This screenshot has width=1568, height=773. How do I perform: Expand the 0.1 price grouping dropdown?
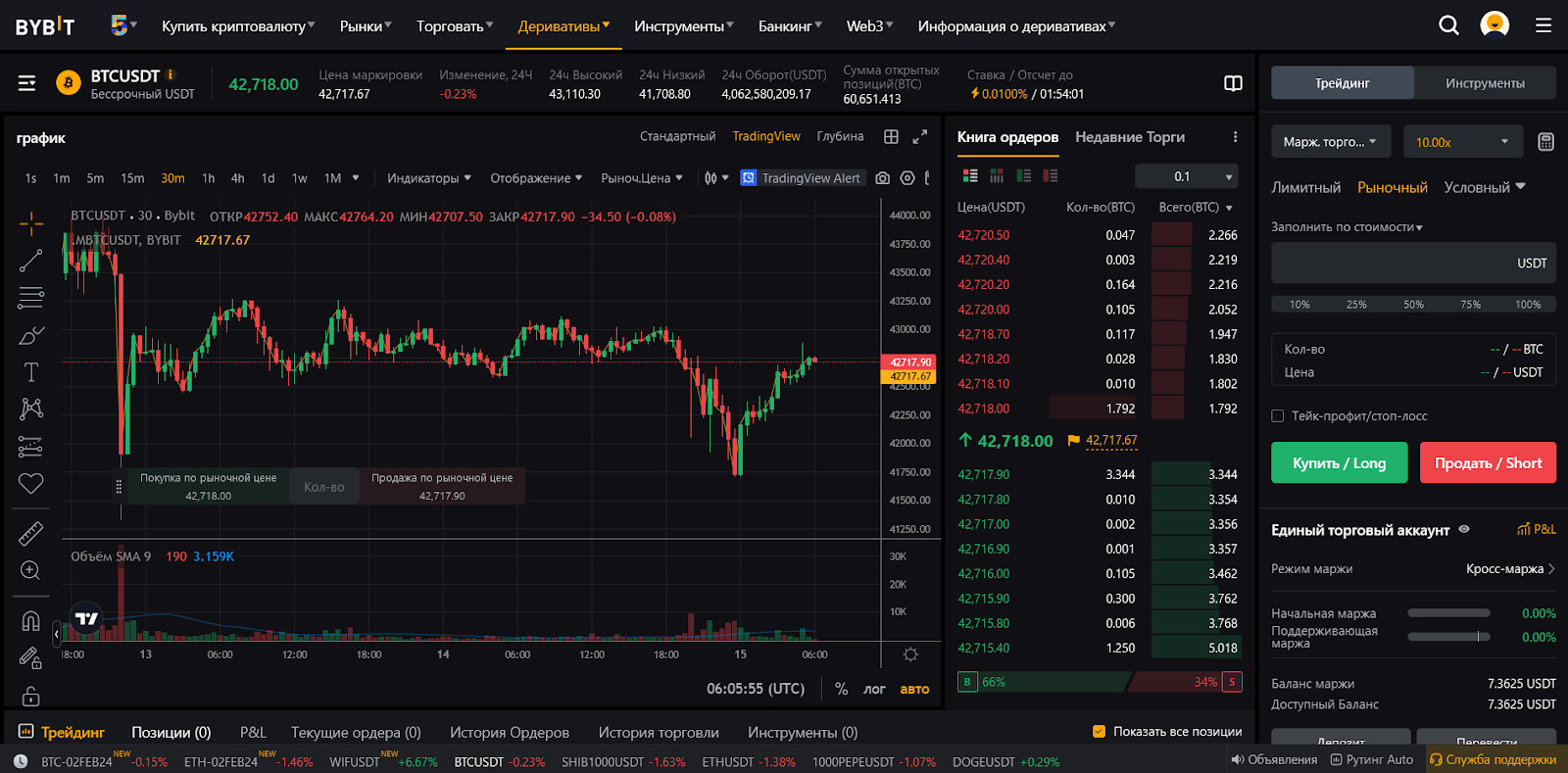point(1187,176)
